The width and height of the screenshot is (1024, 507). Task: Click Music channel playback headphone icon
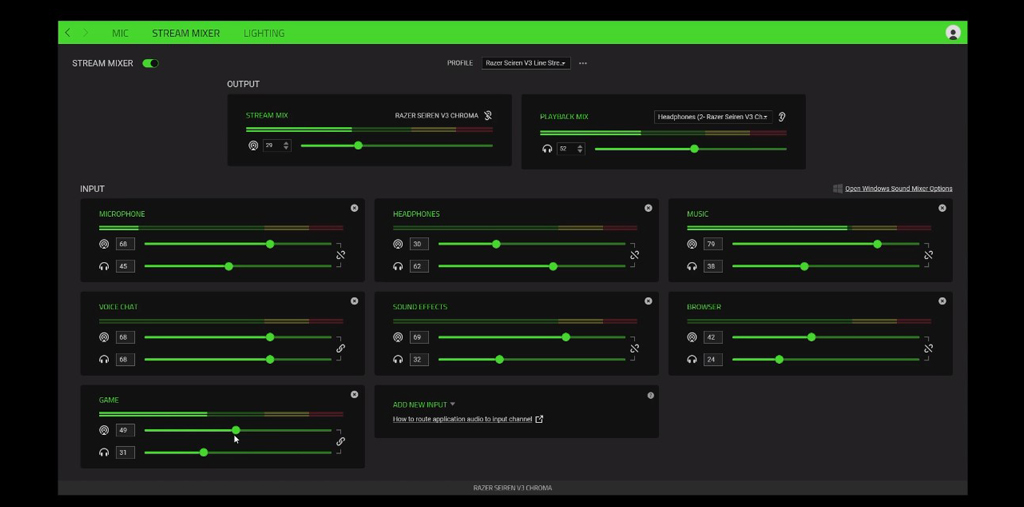click(692, 267)
